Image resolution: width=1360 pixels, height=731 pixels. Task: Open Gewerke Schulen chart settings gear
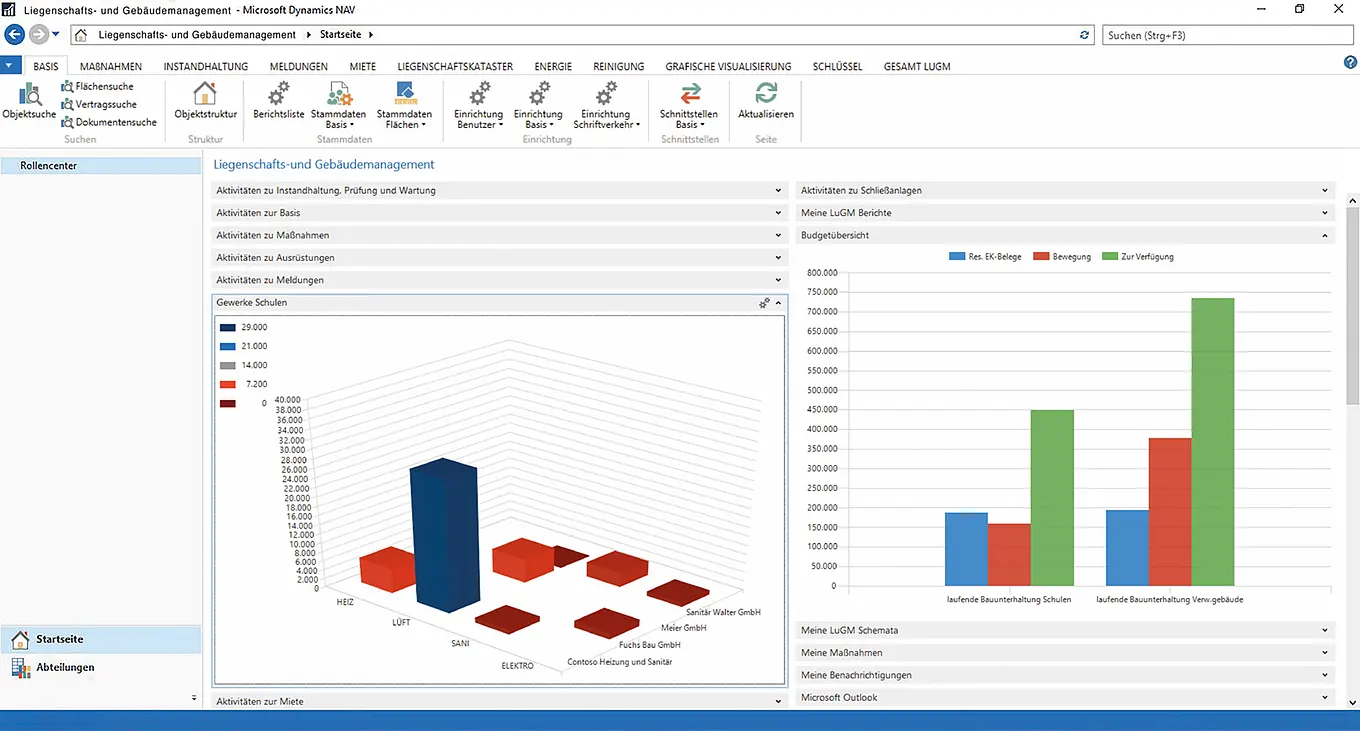click(764, 303)
